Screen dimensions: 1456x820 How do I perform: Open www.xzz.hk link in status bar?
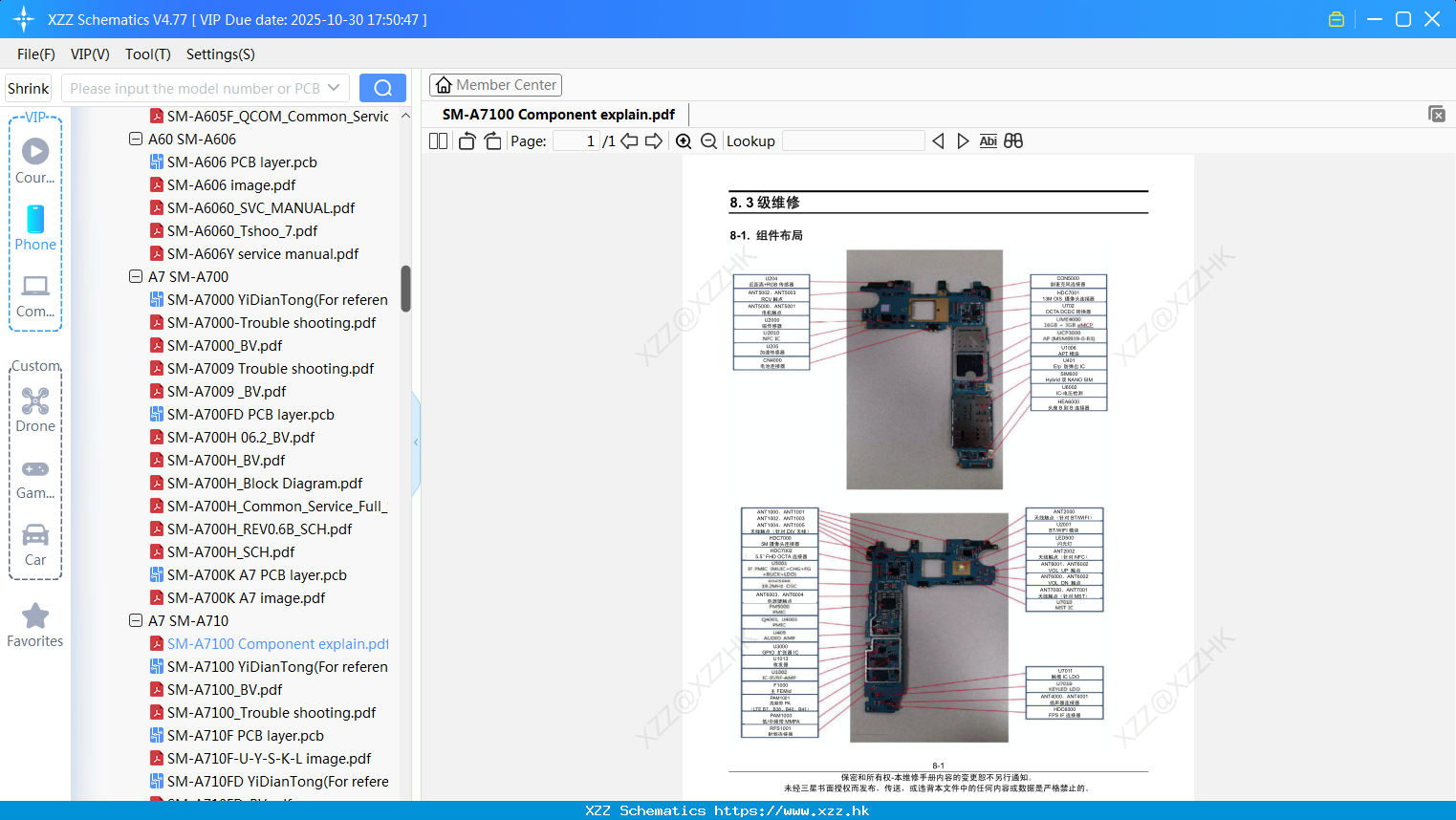792,810
